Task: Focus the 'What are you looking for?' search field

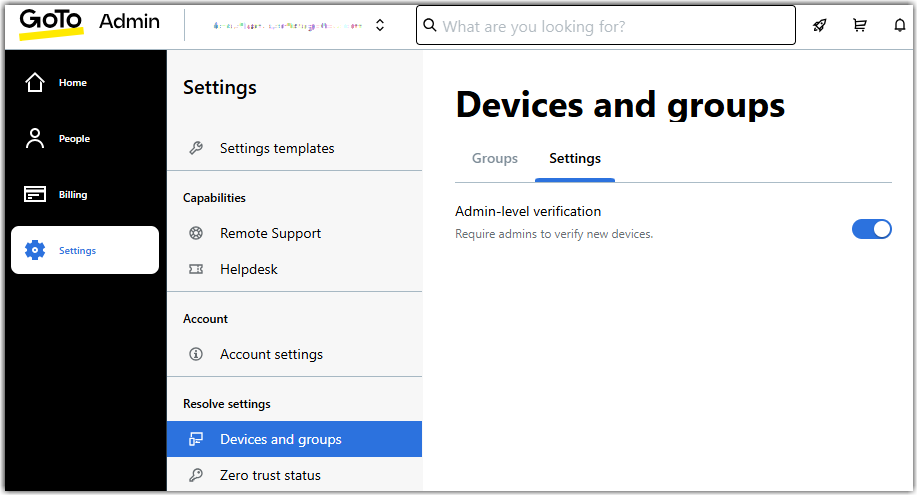Action: coord(610,26)
